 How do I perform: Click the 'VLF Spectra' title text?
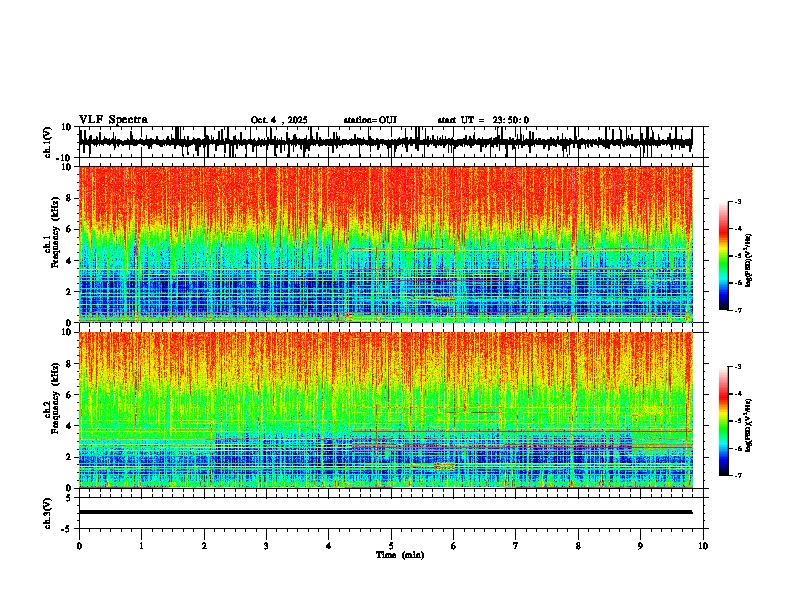pos(113,120)
